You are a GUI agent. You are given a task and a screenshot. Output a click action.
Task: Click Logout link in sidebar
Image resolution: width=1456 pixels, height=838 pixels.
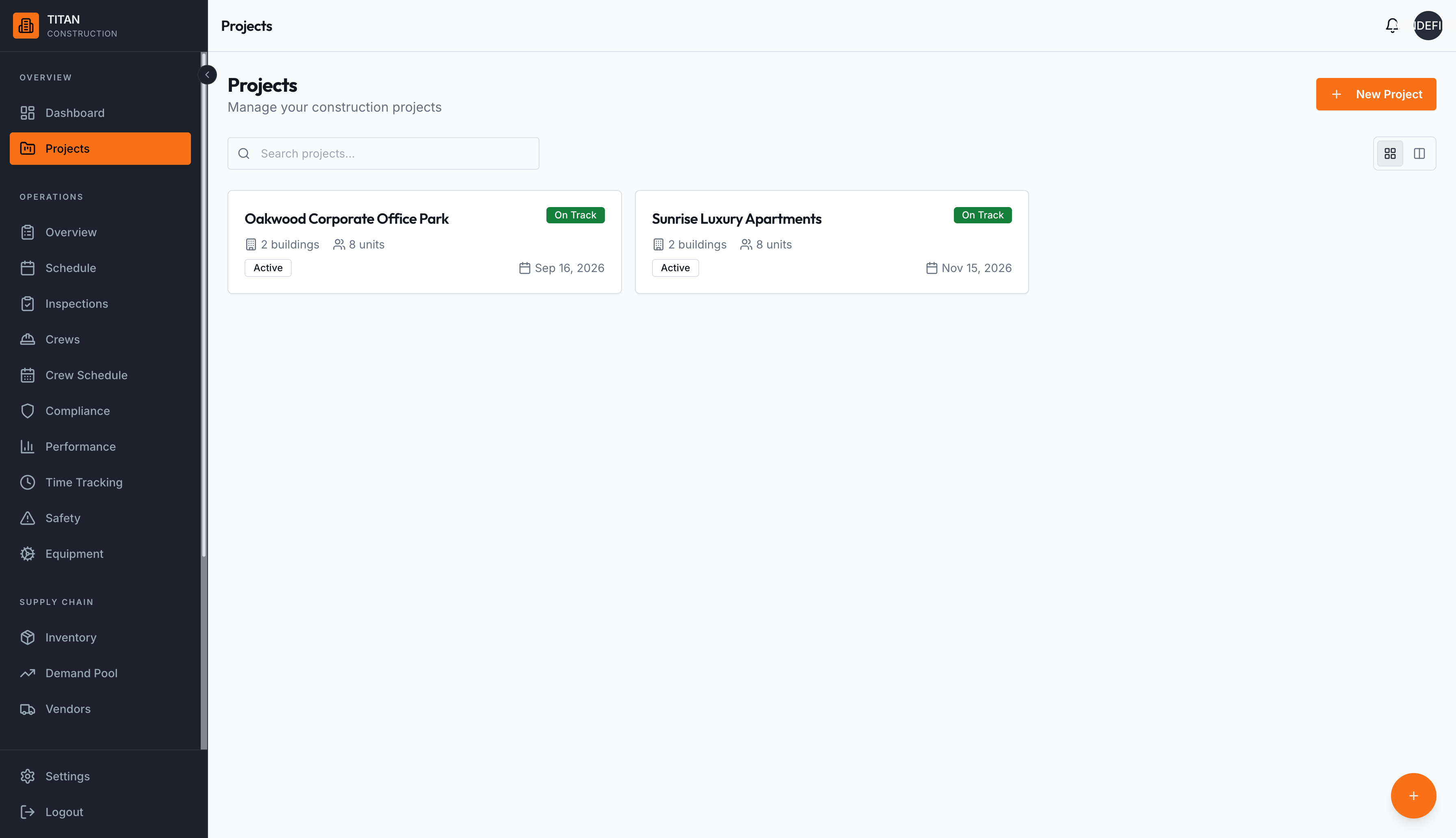click(100, 812)
